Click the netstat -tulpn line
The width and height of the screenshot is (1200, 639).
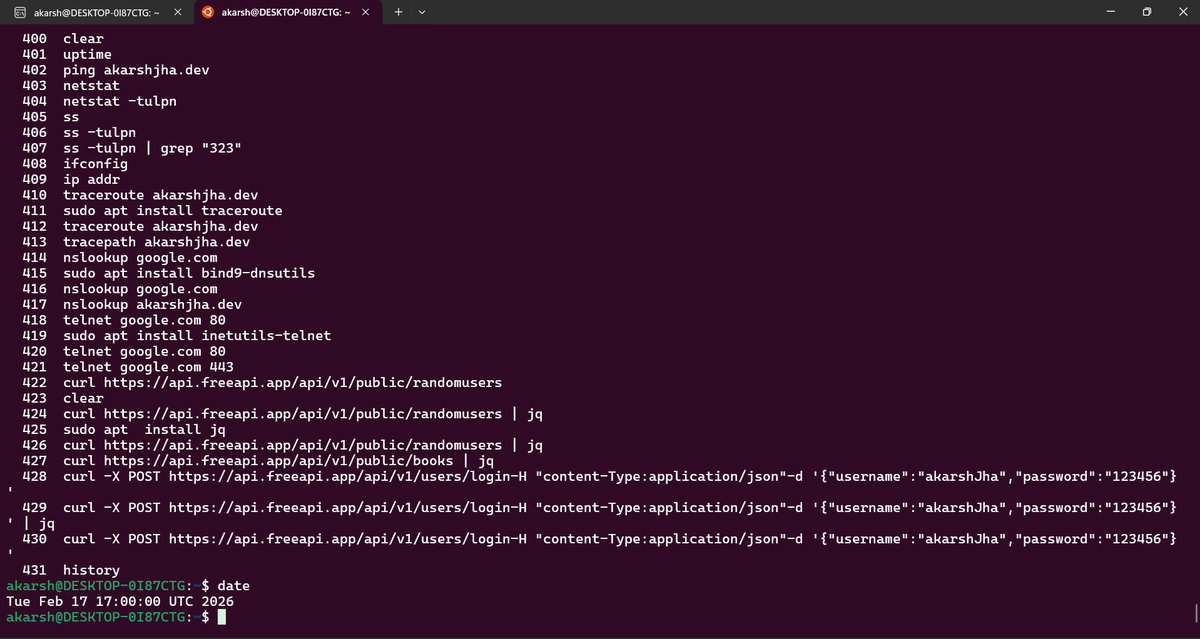(x=99, y=101)
